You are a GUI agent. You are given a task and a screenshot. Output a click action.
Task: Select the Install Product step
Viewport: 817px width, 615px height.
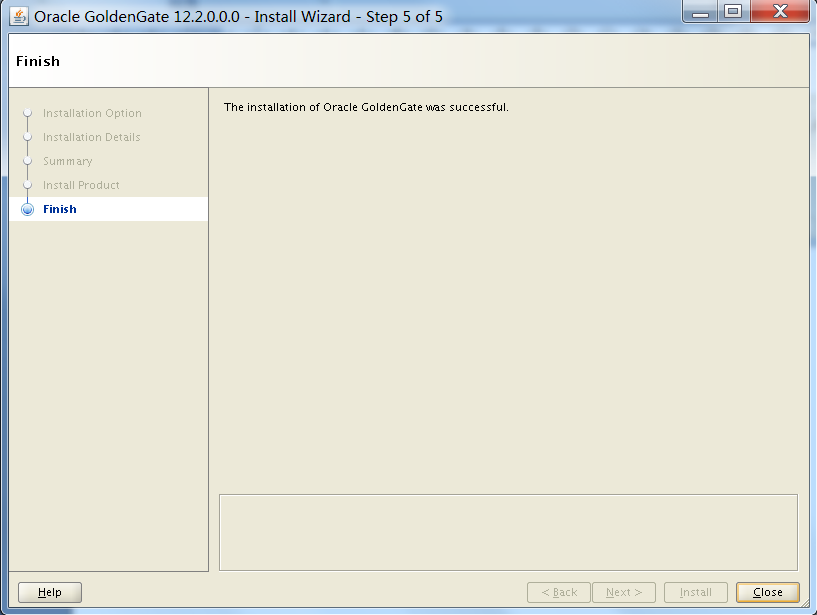coord(81,185)
